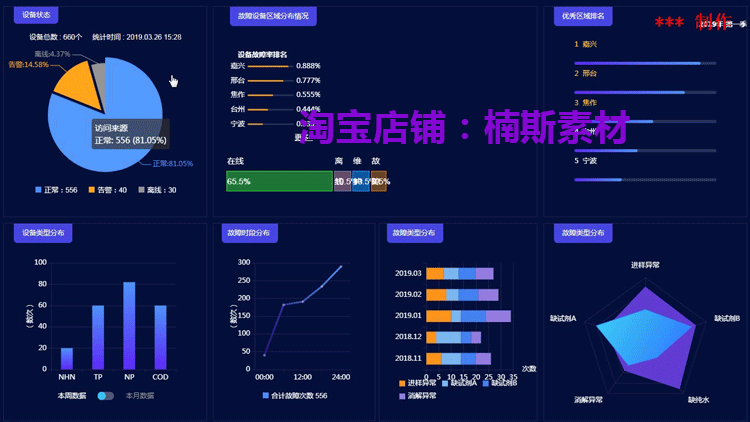Image resolution: width=750 pixels, height=422 pixels.
Task: Click the orange 故 status bar segment
Action: point(379,181)
